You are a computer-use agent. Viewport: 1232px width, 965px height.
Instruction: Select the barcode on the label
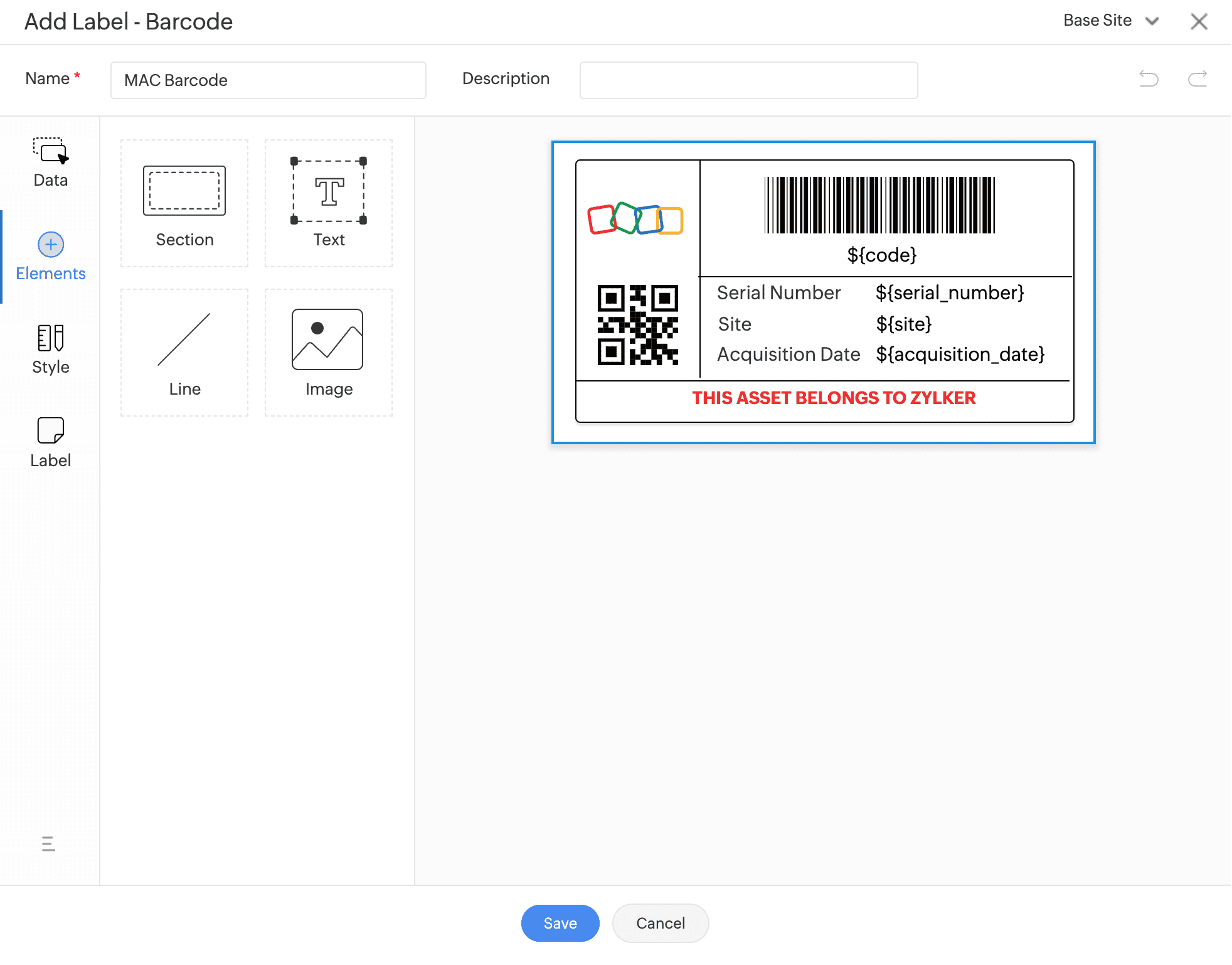[879, 205]
